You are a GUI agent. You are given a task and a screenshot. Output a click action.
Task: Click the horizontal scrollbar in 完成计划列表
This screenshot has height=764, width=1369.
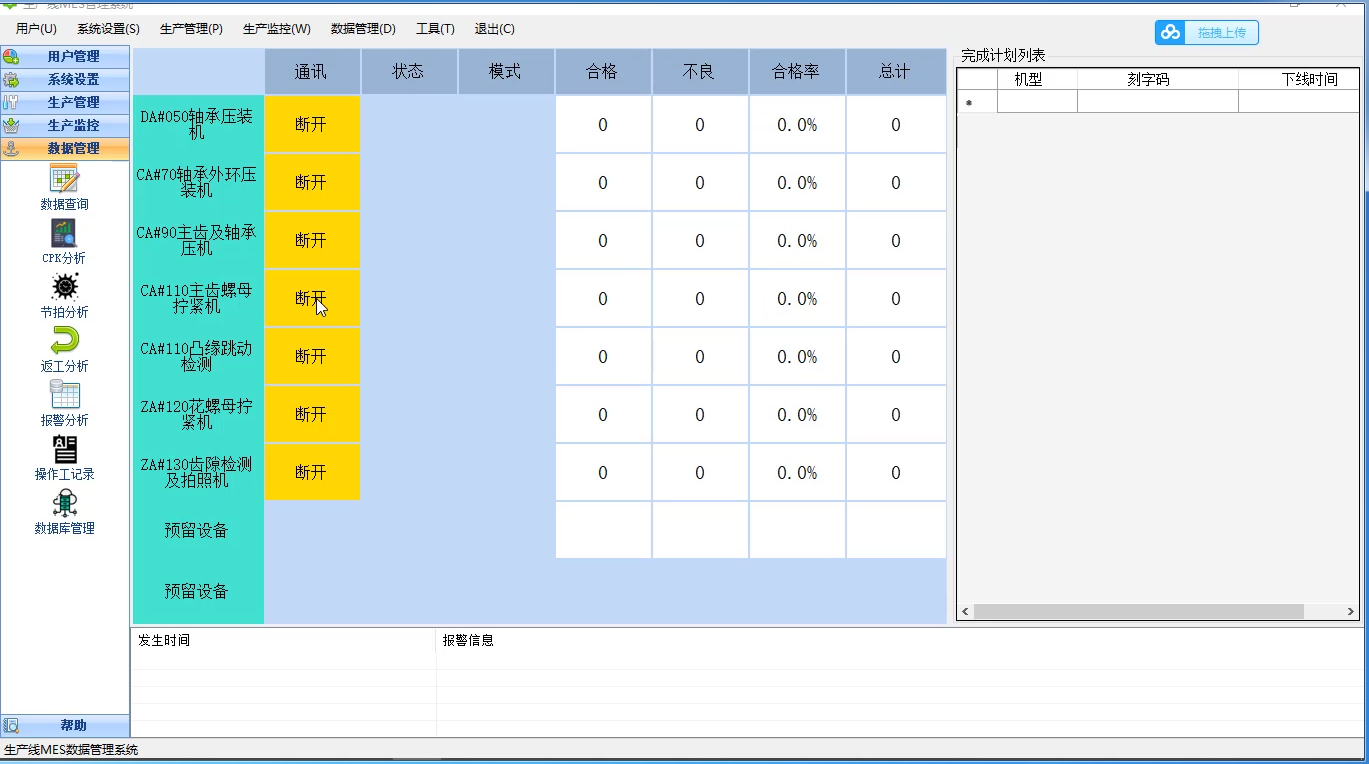coord(1138,612)
